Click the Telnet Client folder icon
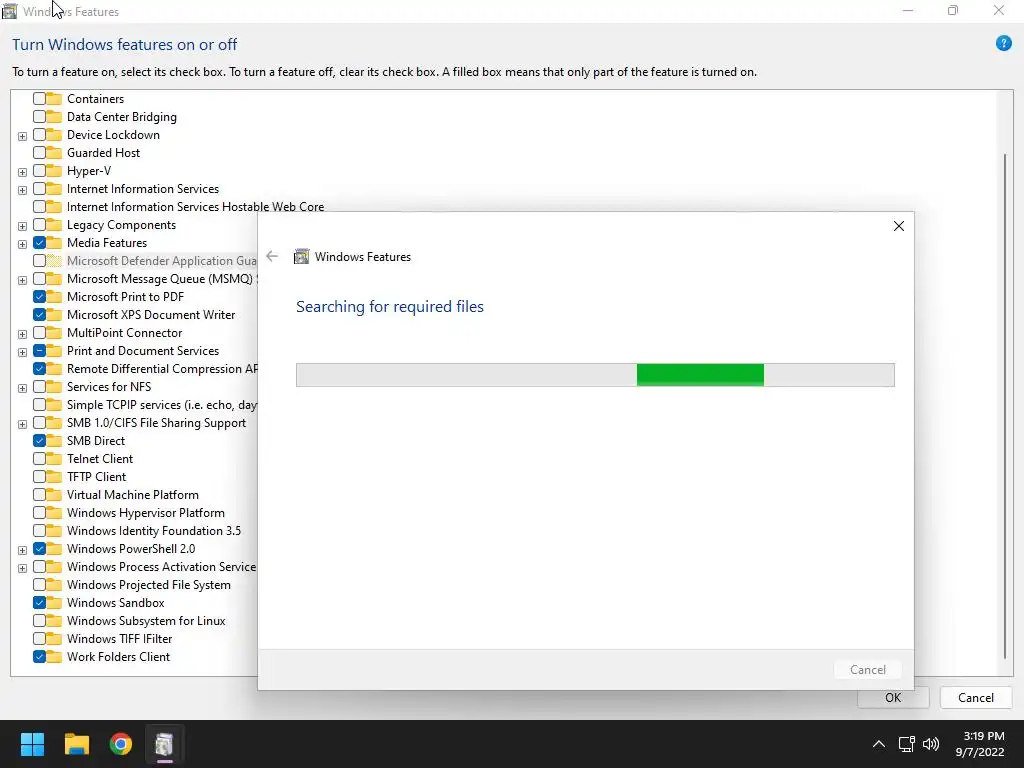This screenshot has height=768, width=1024. pos(54,458)
